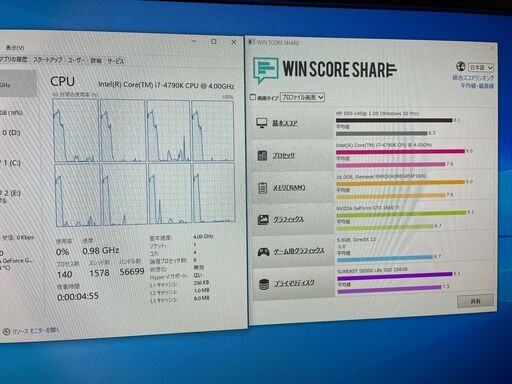Switch to the アプリの履歴 tab
Viewport: 512px width, 384px height.
[x=14, y=59]
